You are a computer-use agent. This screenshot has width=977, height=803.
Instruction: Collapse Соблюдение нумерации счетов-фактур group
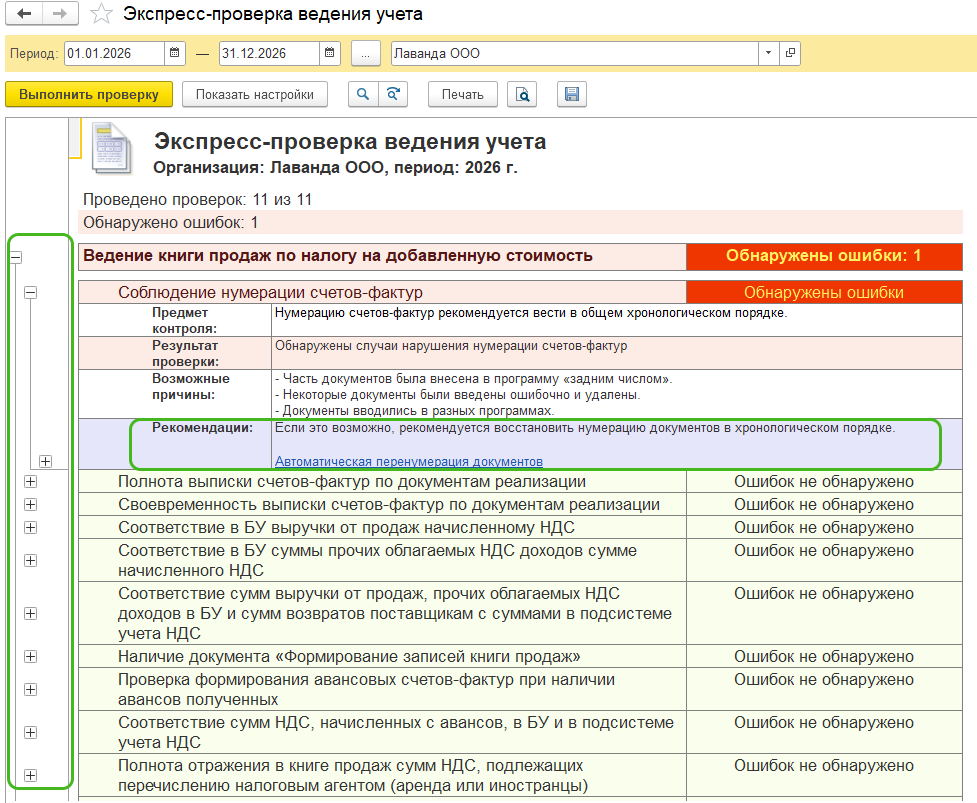pos(30,293)
